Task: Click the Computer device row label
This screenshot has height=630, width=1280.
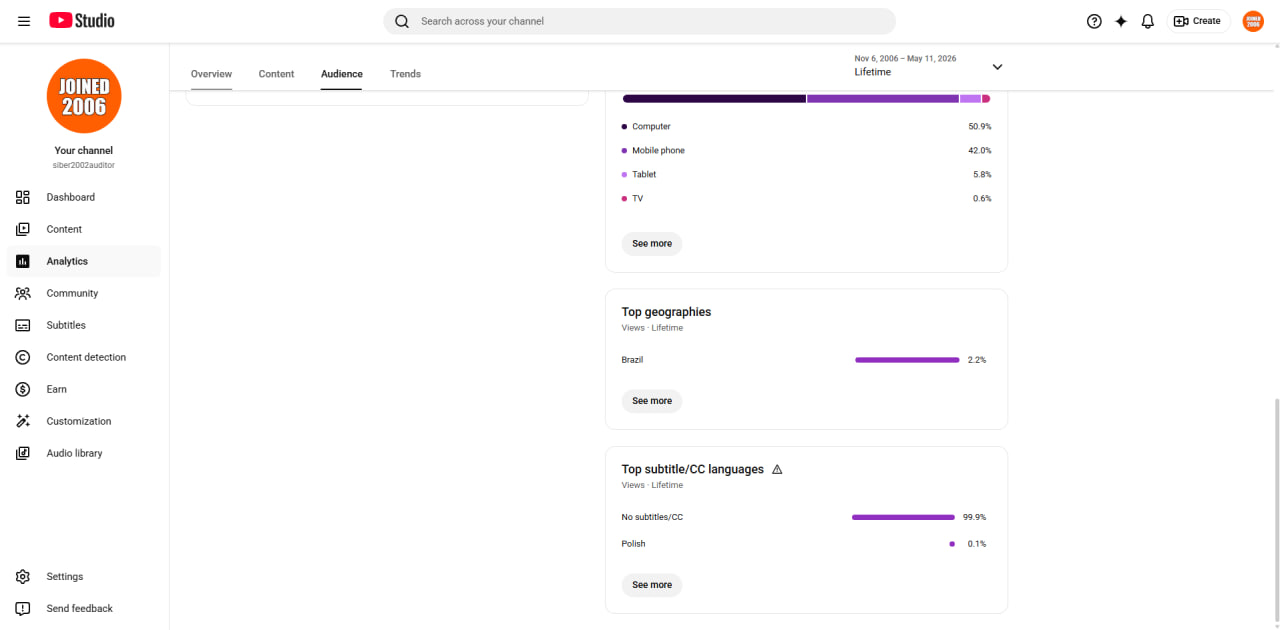Action: [651, 127]
